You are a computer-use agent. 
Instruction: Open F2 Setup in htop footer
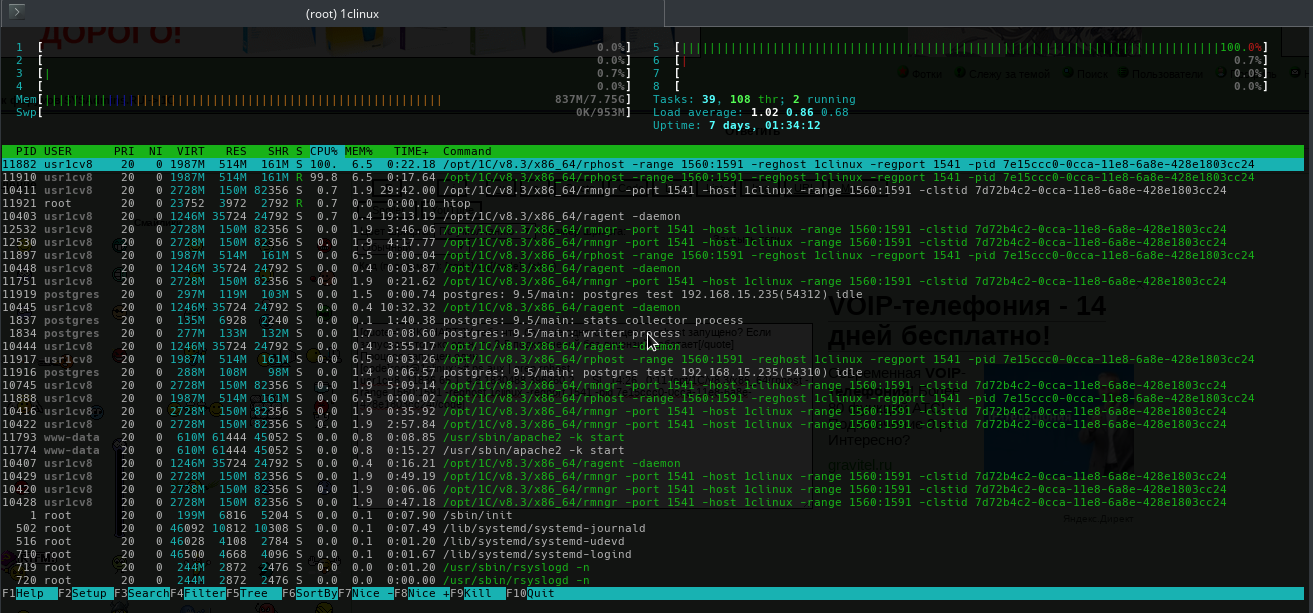click(x=84, y=593)
